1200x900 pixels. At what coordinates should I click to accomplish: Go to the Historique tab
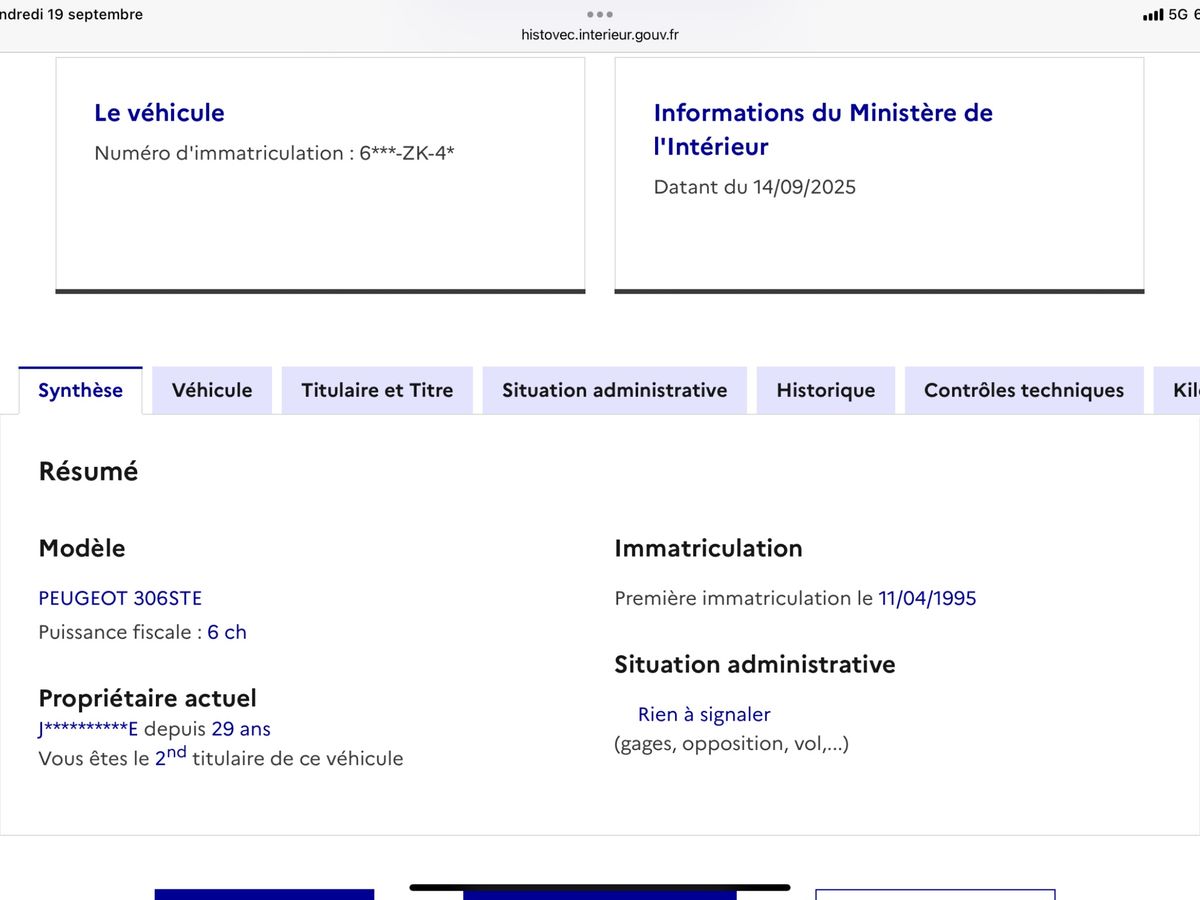pos(826,390)
